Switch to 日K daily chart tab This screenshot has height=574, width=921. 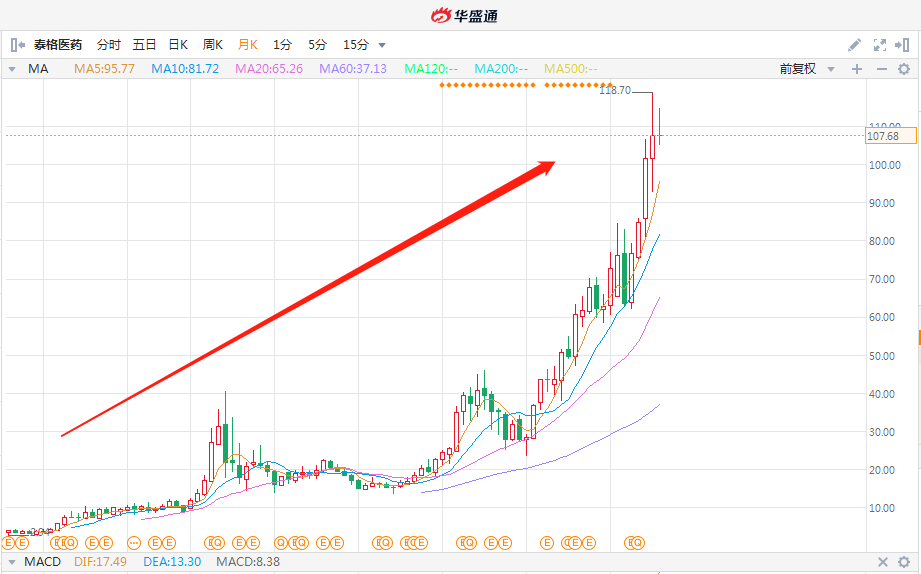coord(178,45)
